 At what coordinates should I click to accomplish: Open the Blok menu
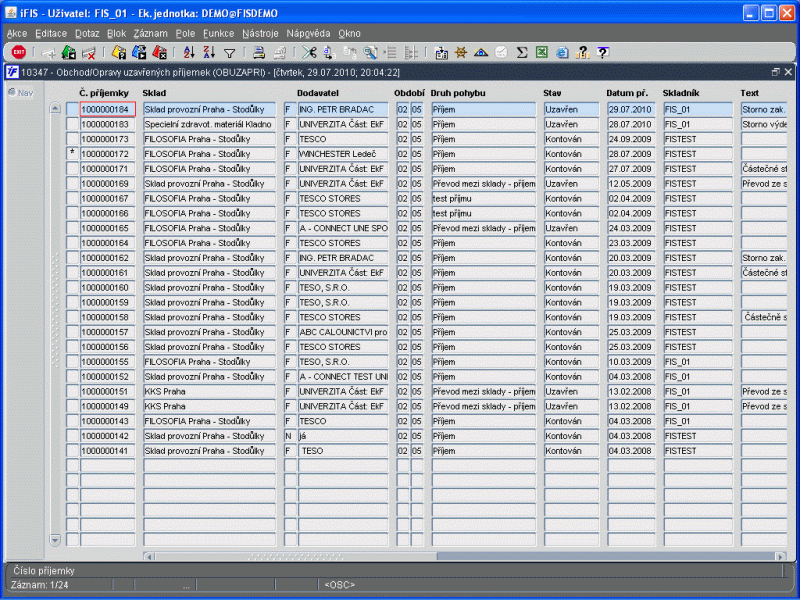[x=116, y=34]
